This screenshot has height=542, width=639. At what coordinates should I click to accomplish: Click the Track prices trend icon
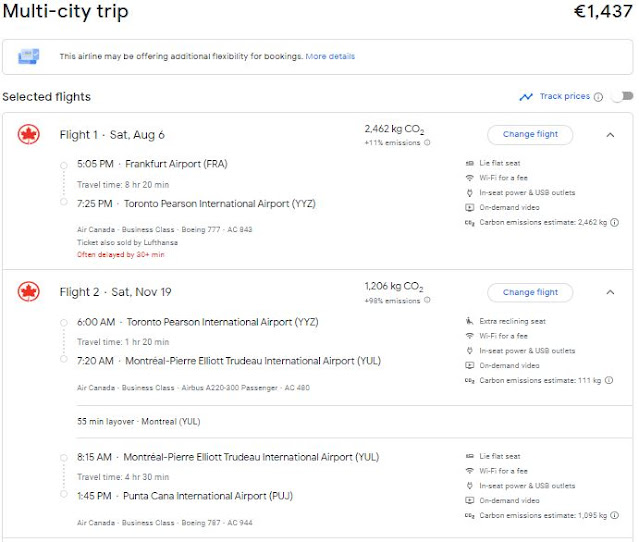pyautogui.click(x=526, y=97)
